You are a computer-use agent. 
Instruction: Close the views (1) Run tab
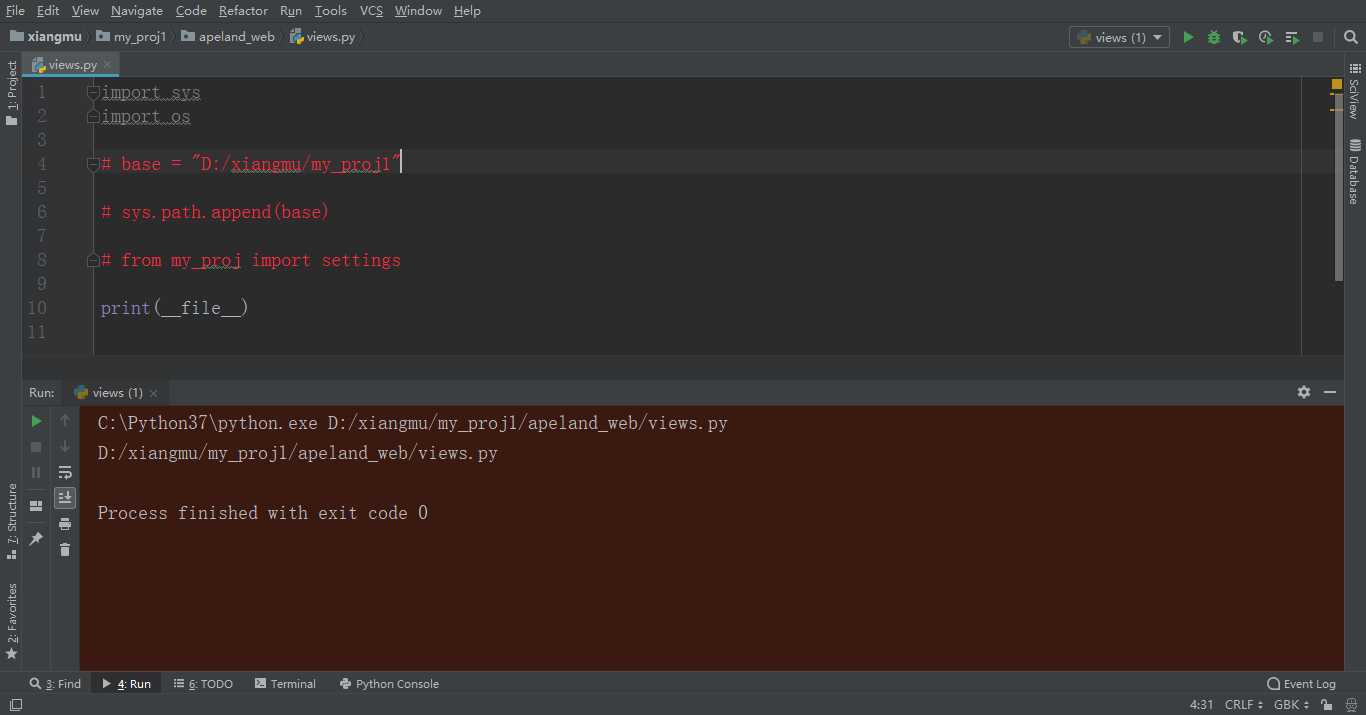[x=153, y=393]
